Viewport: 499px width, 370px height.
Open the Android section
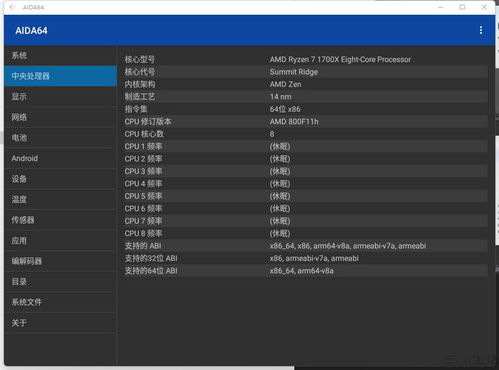61,158
